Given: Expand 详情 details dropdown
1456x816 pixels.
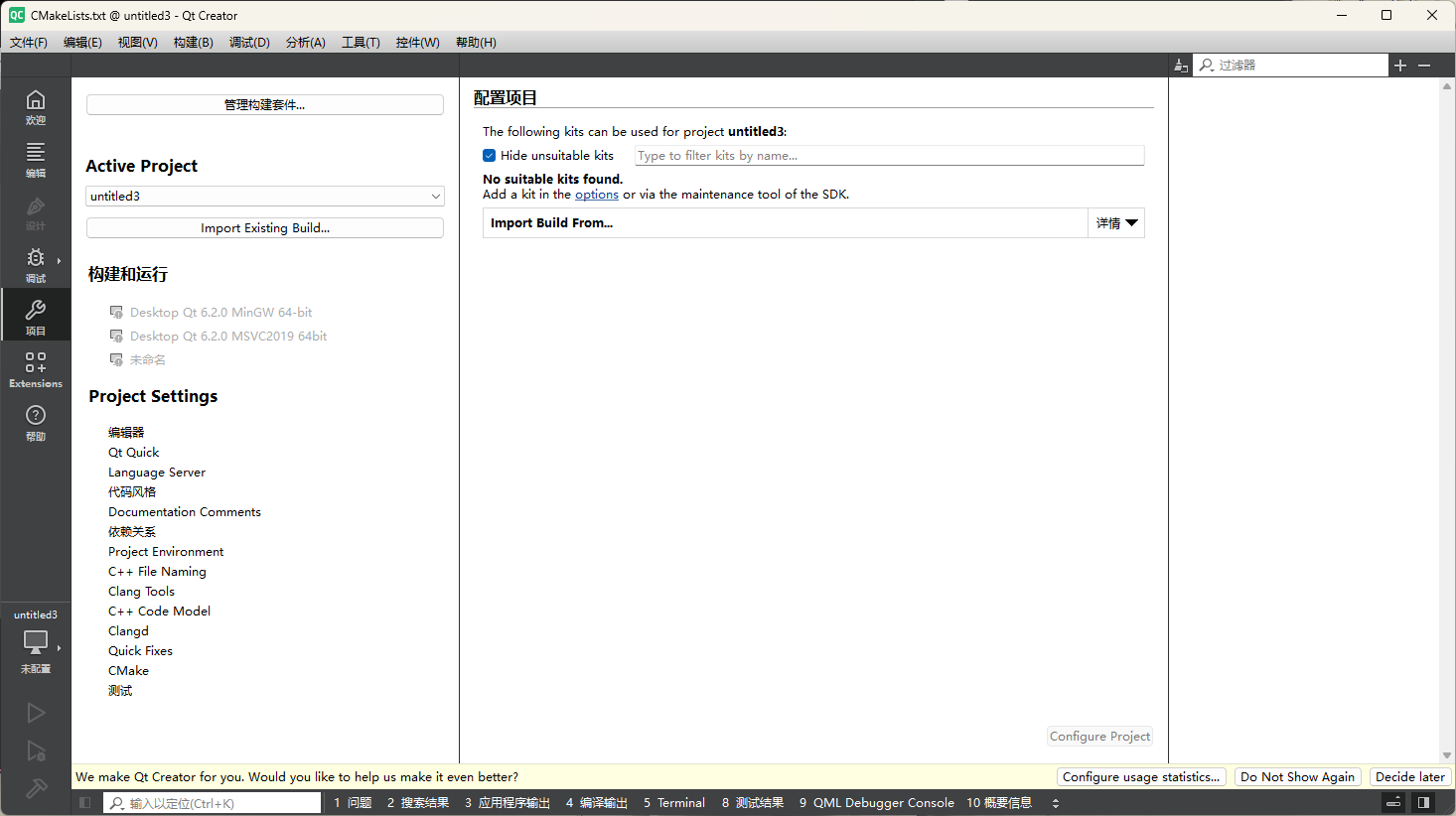Looking at the screenshot, I should [1116, 223].
